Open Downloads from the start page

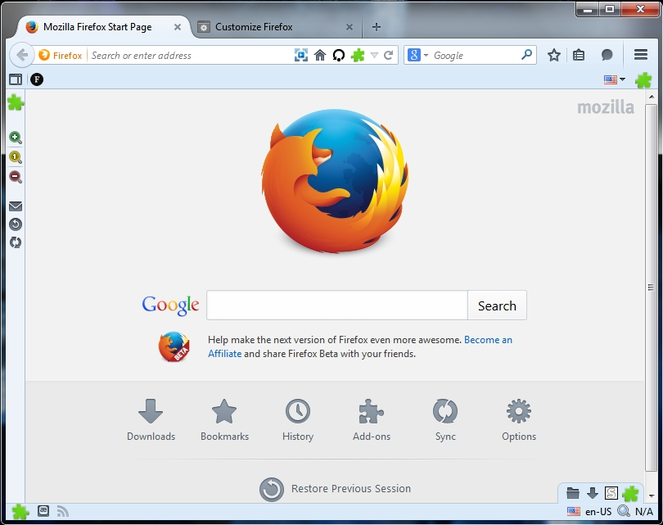(151, 420)
